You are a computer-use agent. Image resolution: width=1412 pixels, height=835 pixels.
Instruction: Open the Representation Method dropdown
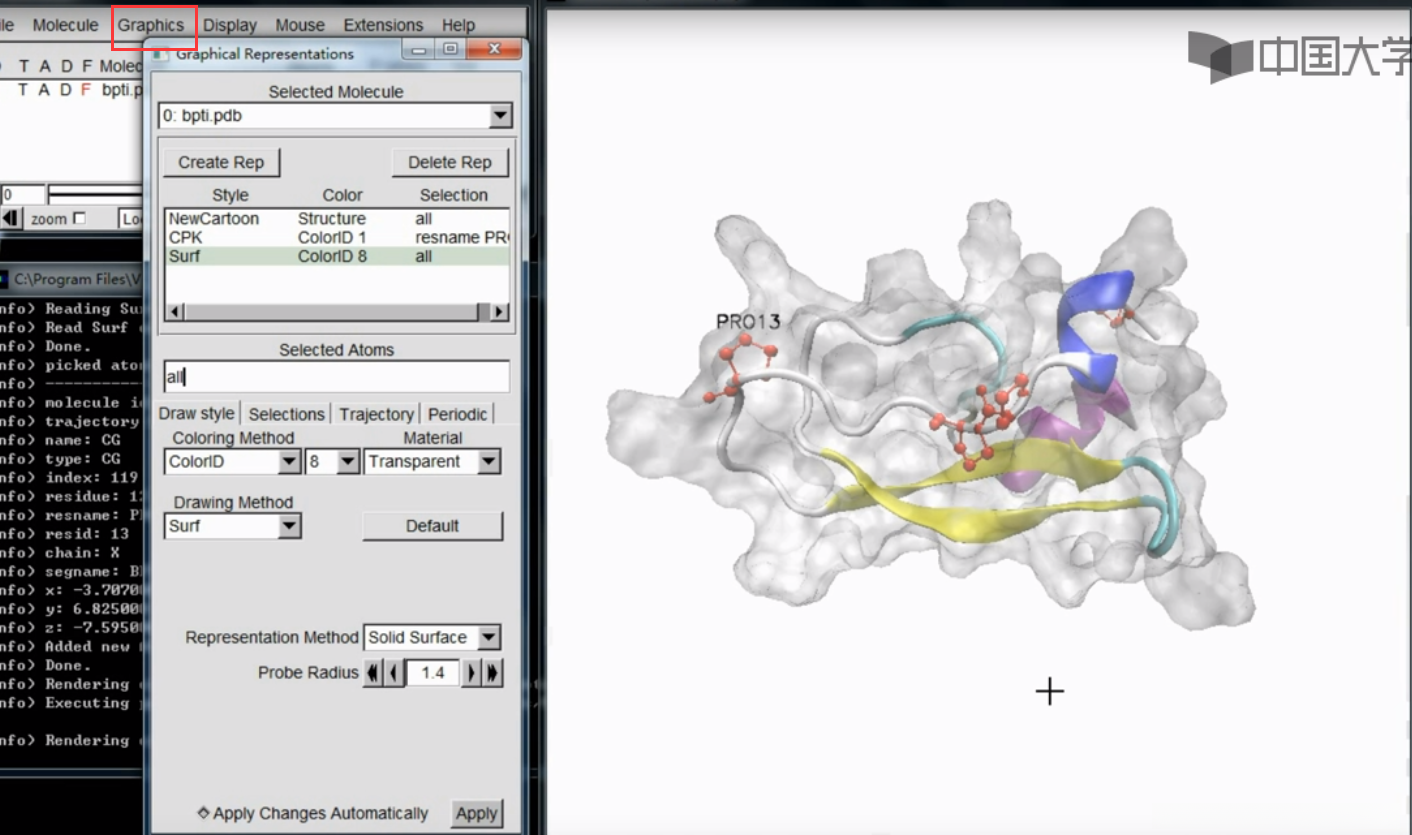pyautogui.click(x=489, y=637)
